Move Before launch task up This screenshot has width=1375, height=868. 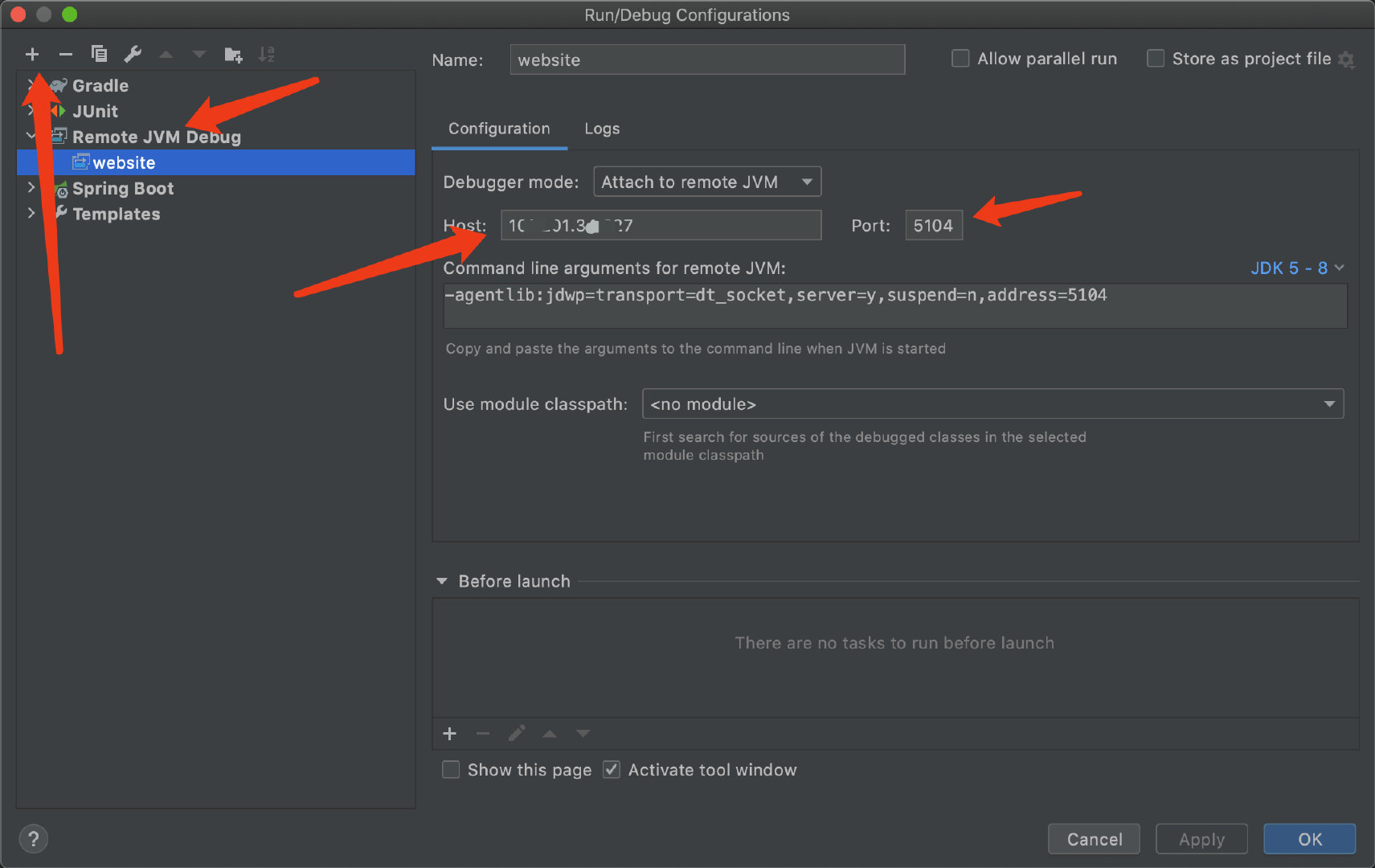[550, 734]
